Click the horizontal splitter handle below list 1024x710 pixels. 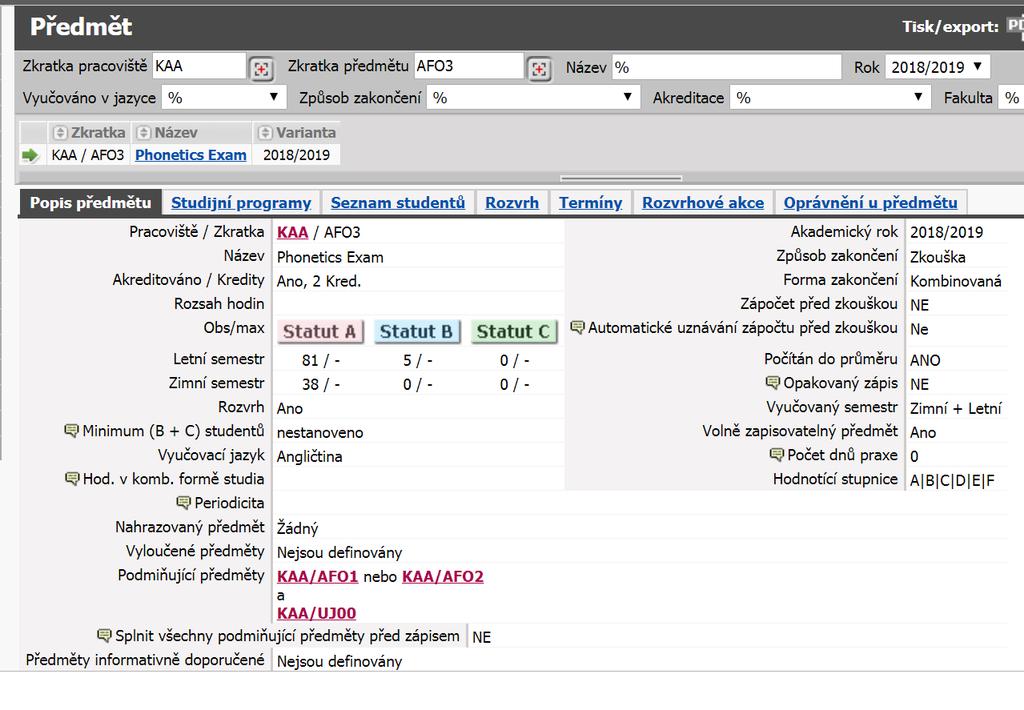(x=621, y=178)
